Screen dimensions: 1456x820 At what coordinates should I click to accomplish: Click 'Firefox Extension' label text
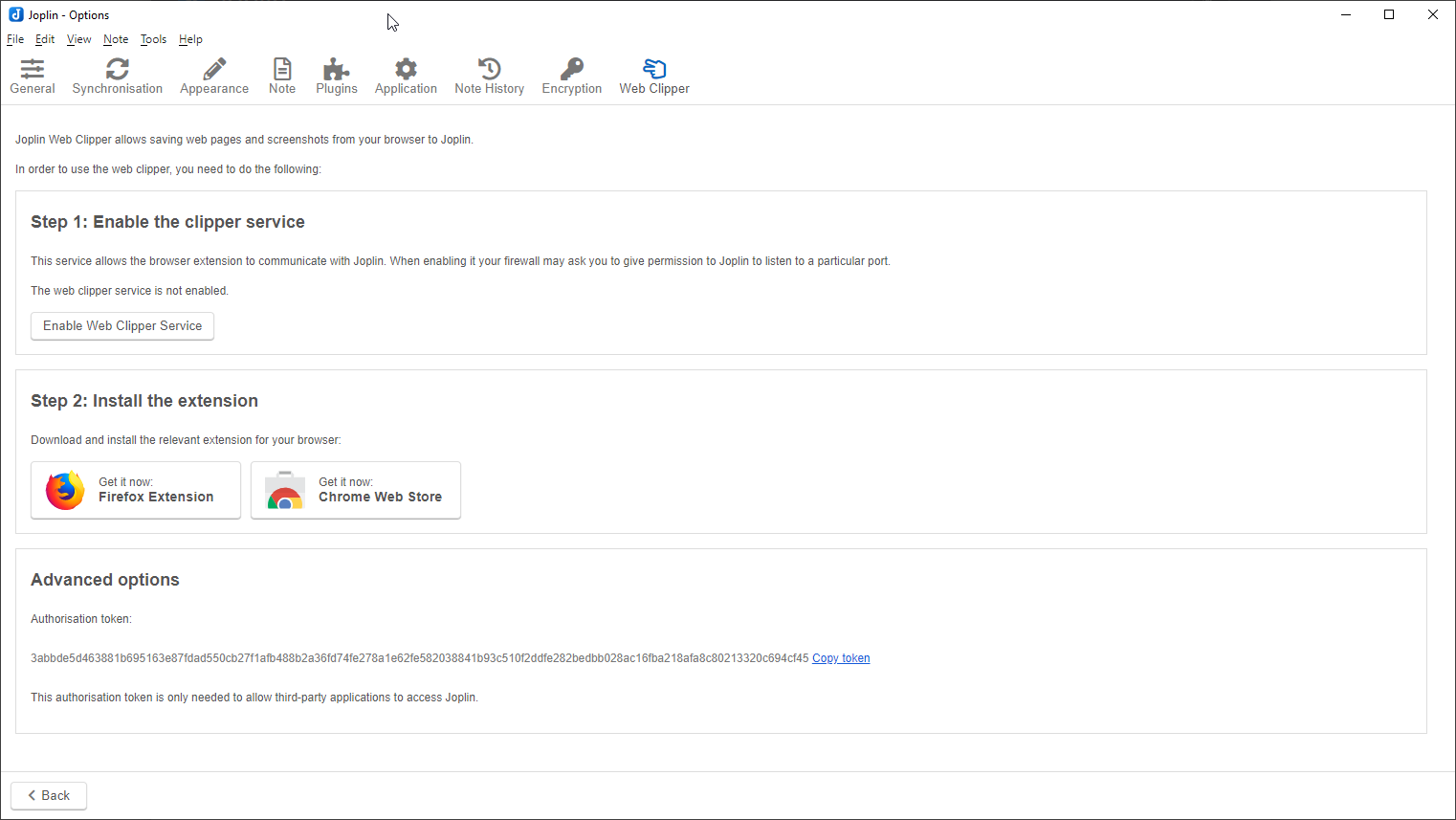tap(156, 497)
